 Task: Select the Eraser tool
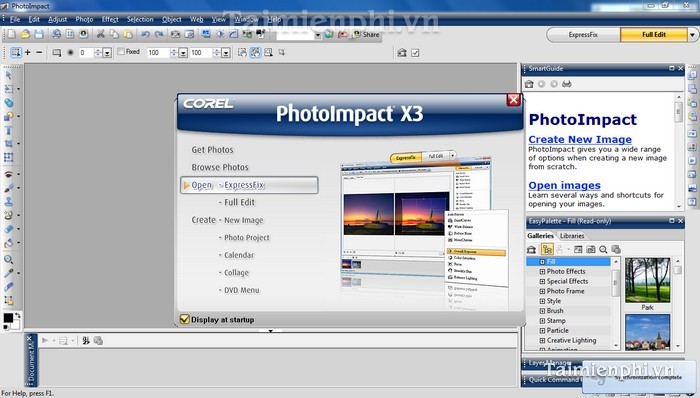point(8,229)
